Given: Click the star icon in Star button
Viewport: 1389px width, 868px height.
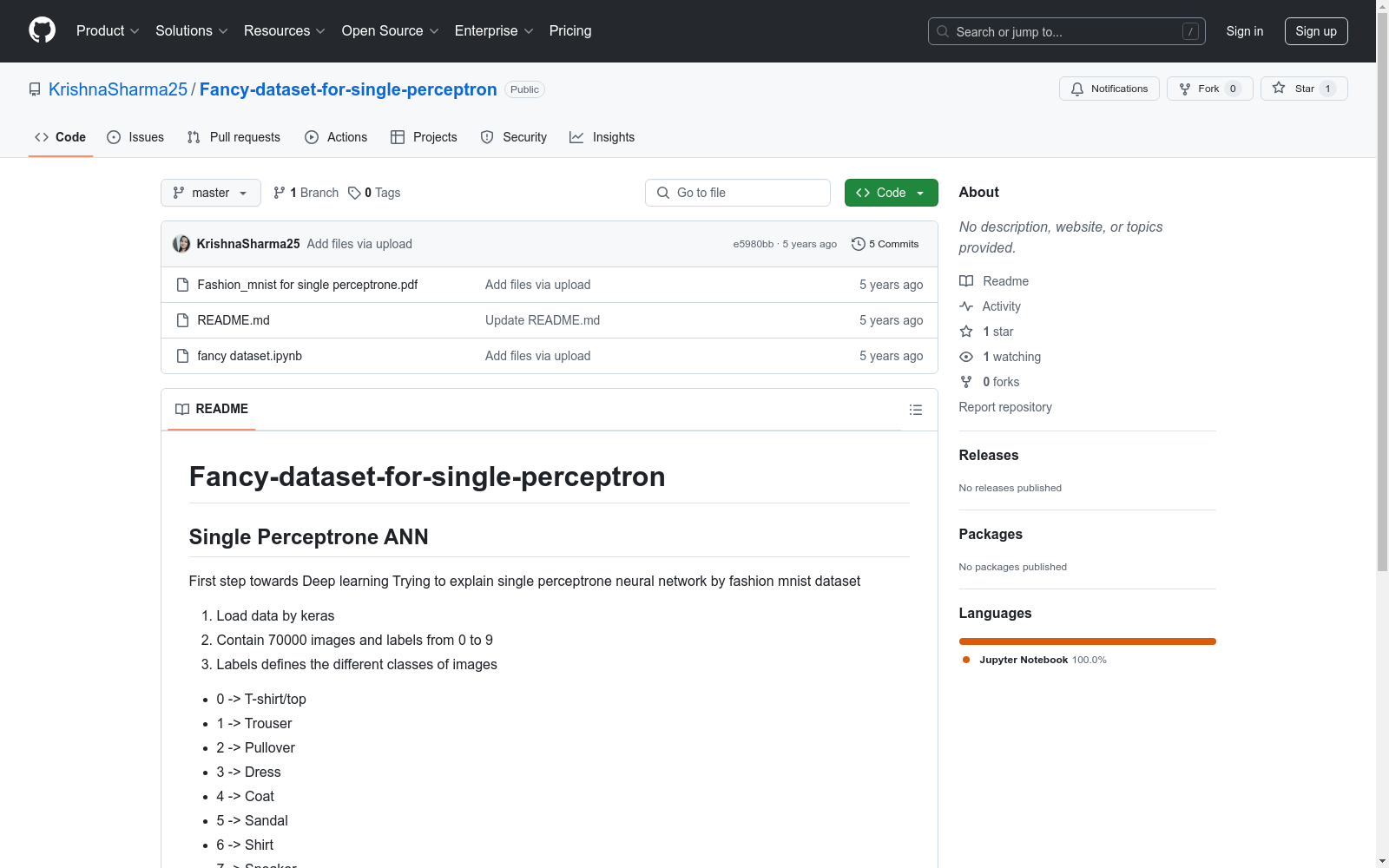Looking at the screenshot, I should [x=1279, y=88].
